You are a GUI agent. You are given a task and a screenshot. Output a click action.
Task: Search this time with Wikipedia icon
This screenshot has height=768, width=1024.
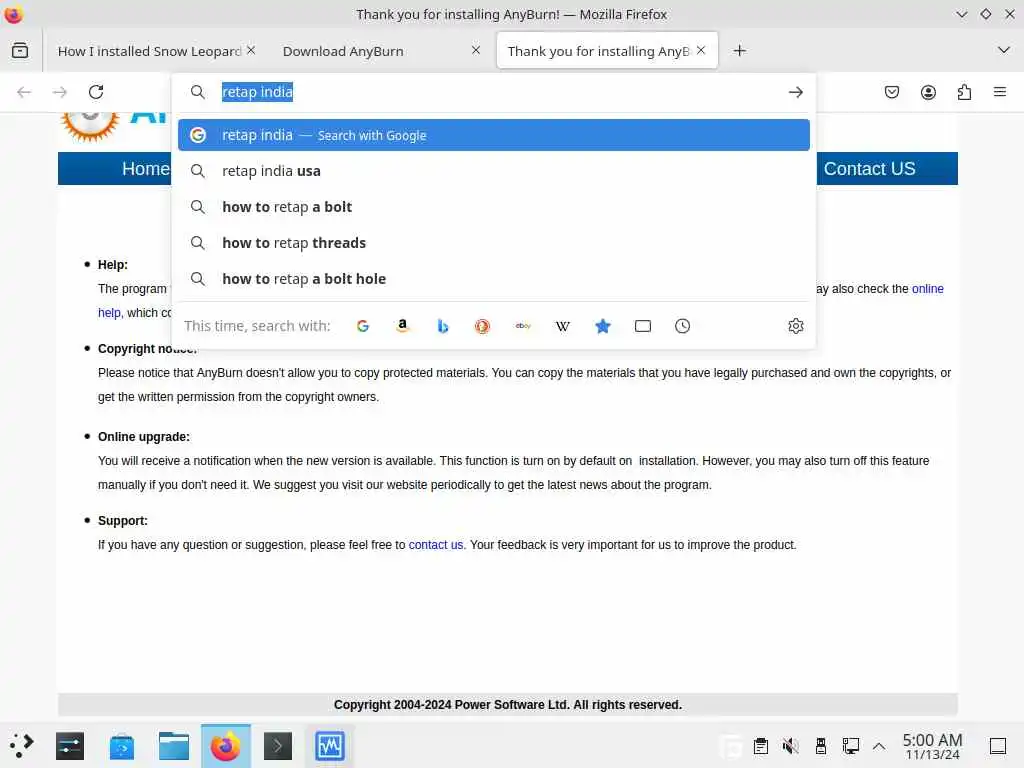pos(563,326)
